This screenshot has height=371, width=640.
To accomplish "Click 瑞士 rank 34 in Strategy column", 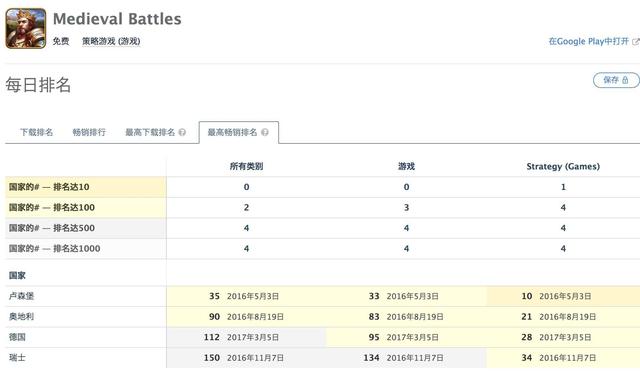I will point(527,358).
